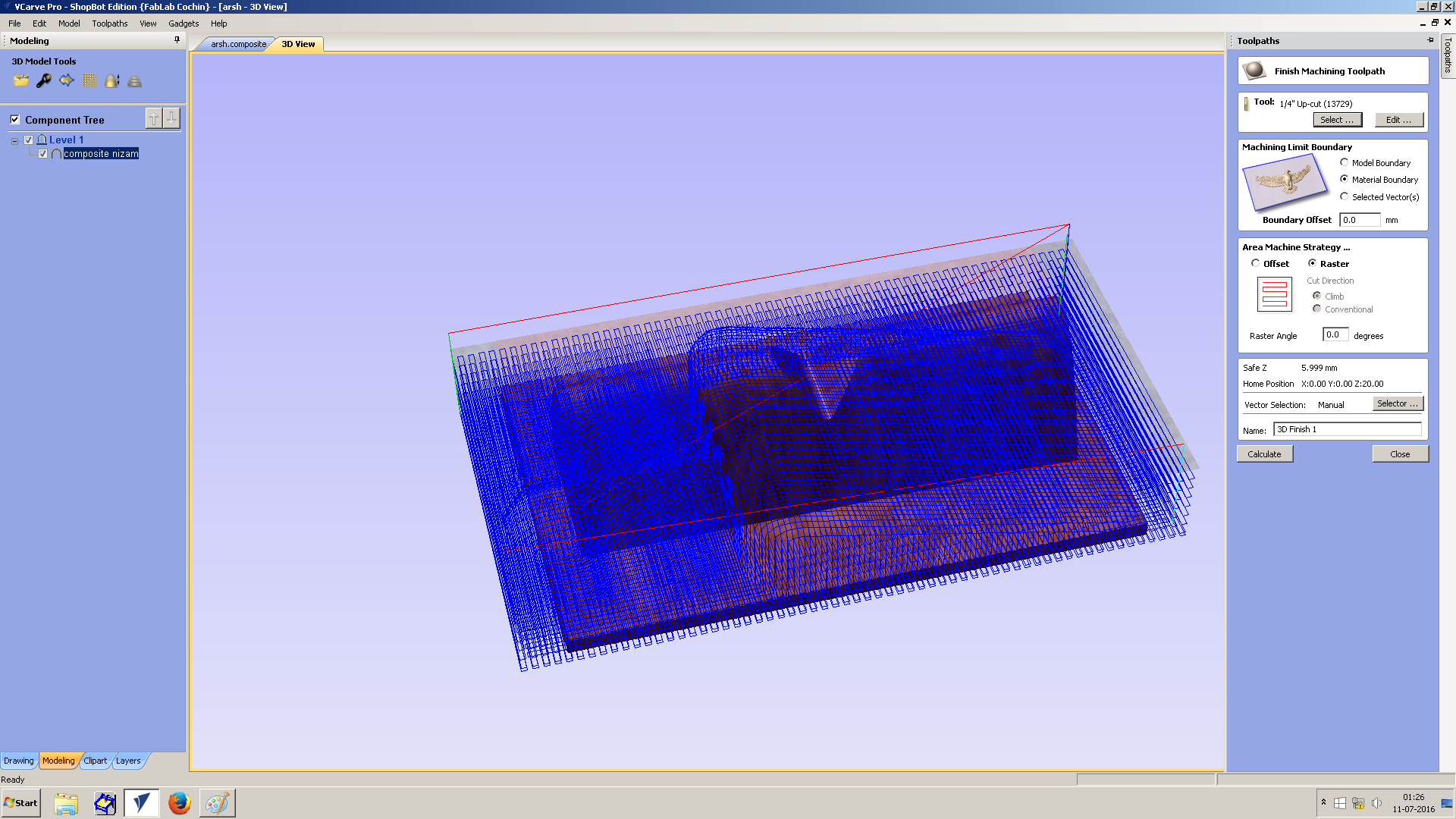Viewport: 1456px width, 819px height.
Task: Open the File menu
Action: [14, 24]
